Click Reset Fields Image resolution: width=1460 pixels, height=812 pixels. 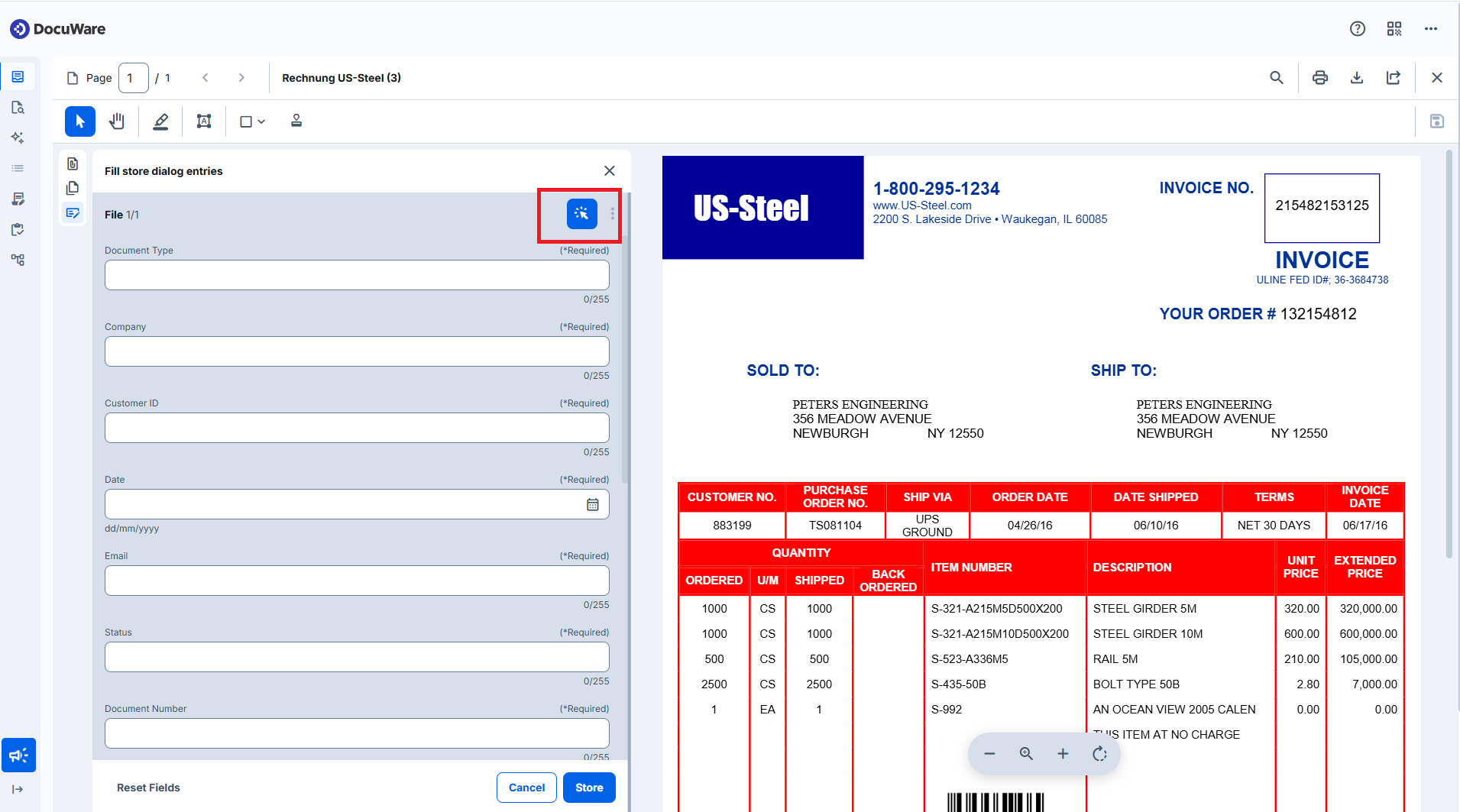point(148,788)
